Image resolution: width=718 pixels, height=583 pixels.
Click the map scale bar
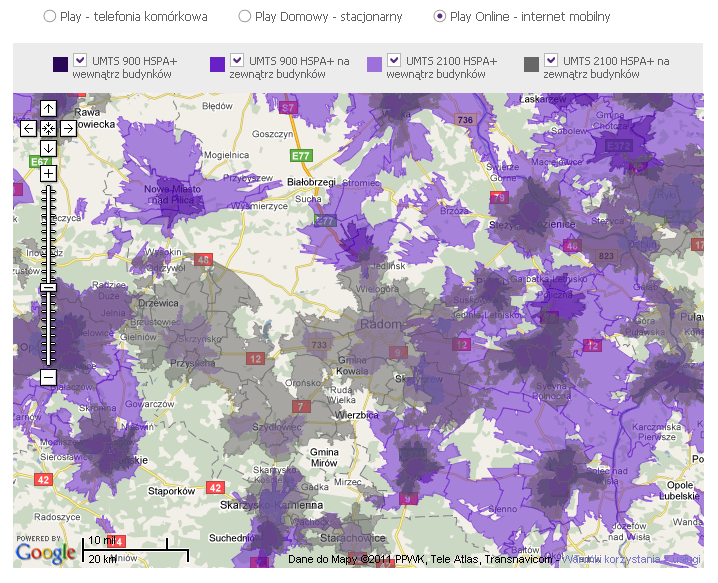click(x=136, y=550)
